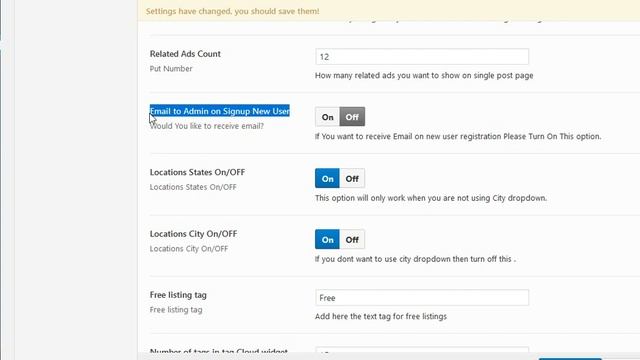Click 'This option will only work' description text
Viewport: 640px width, 360px height.
tap(431, 198)
